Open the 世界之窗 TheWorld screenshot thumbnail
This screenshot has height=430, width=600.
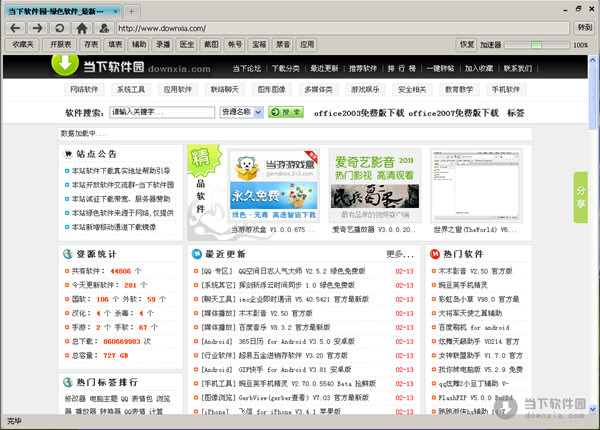coord(476,186)
